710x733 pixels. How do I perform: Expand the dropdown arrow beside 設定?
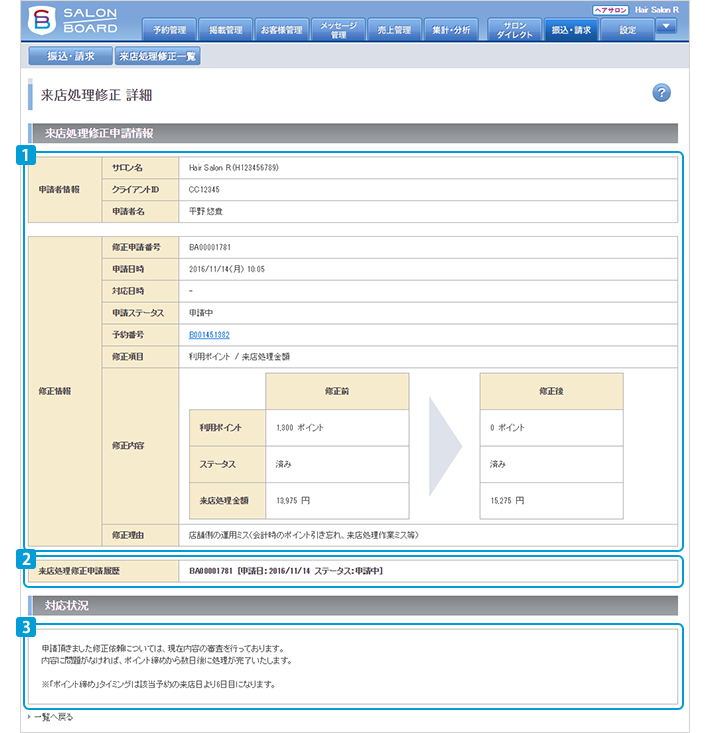(x=666, y=27)
